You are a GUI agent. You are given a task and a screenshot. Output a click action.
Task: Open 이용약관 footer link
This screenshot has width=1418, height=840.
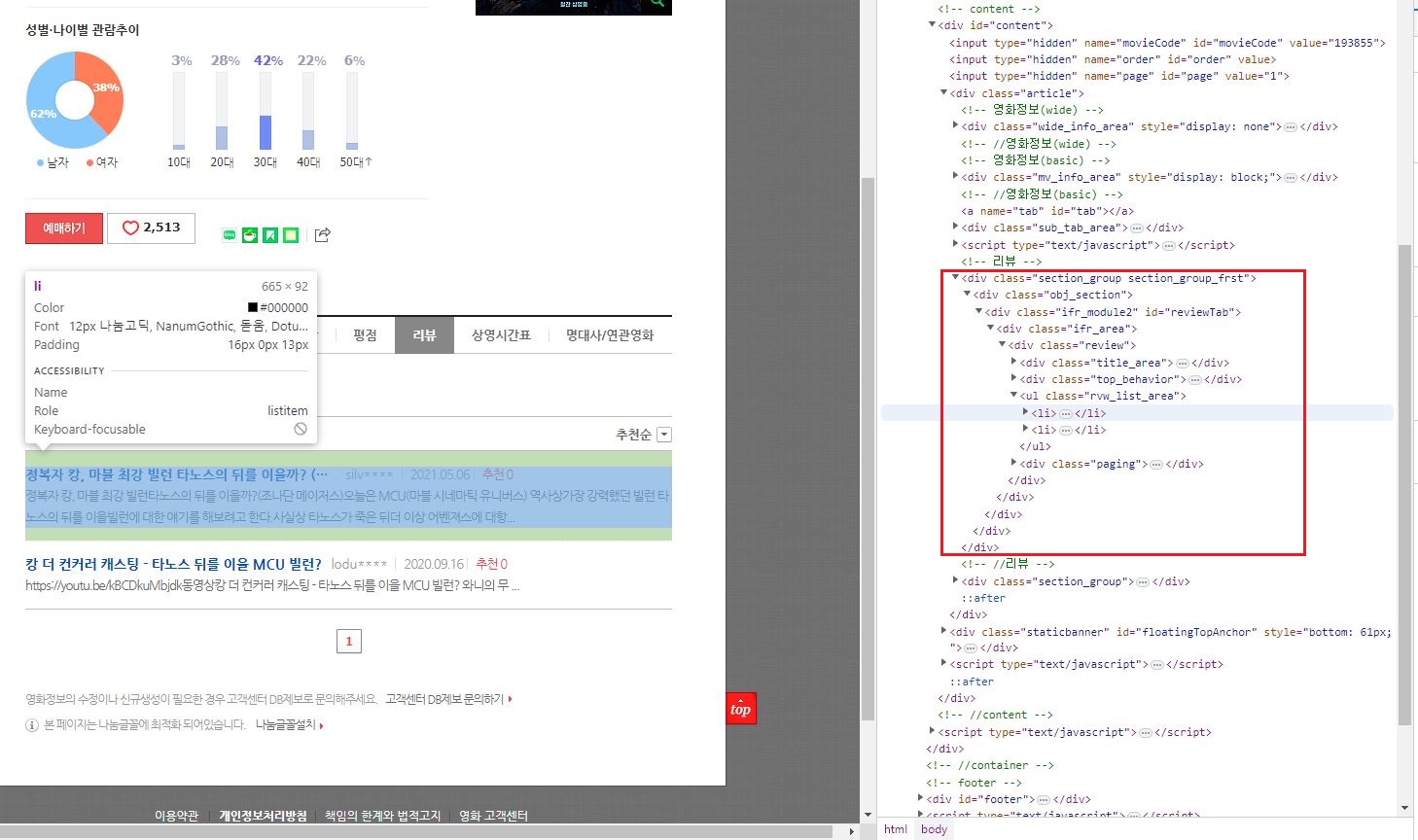tap(176, 816)
